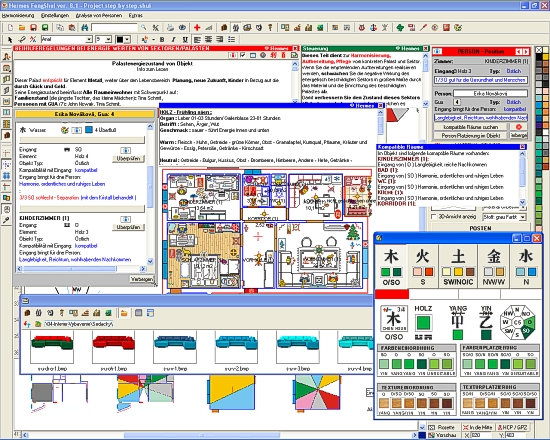Click the Verbergen button in Erika panel
This screenshot has height=440, width=550.
142,279
